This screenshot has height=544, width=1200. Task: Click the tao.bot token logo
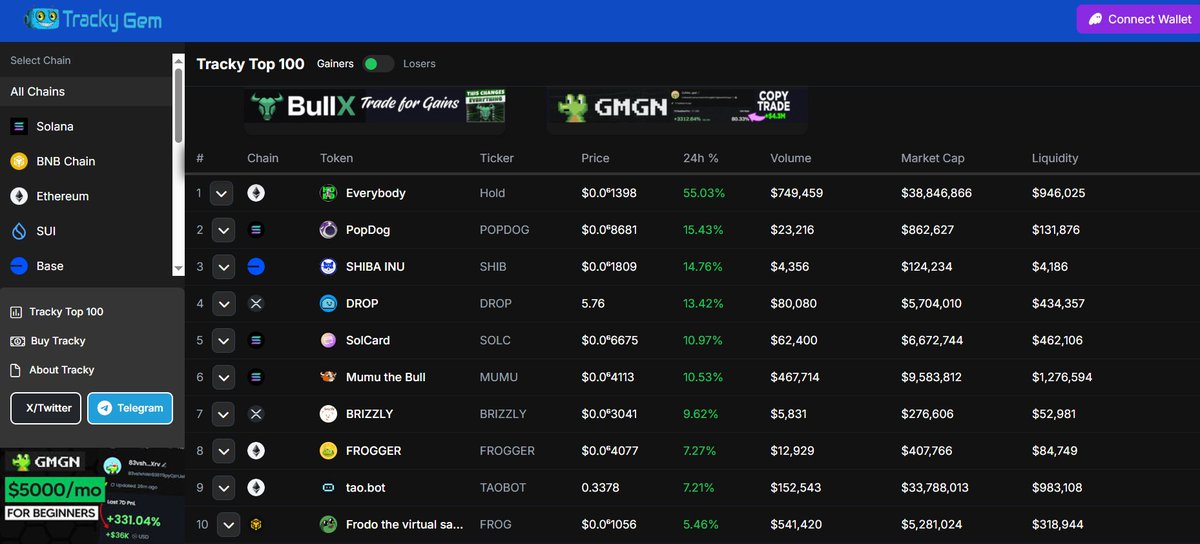click(328, 488)
